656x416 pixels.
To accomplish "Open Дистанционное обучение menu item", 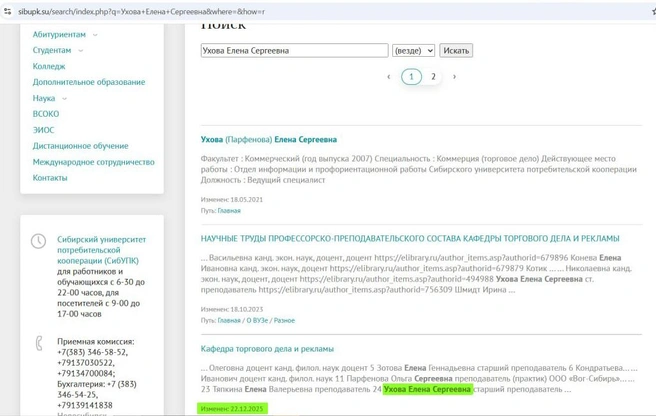I will (x=80, y=146).
